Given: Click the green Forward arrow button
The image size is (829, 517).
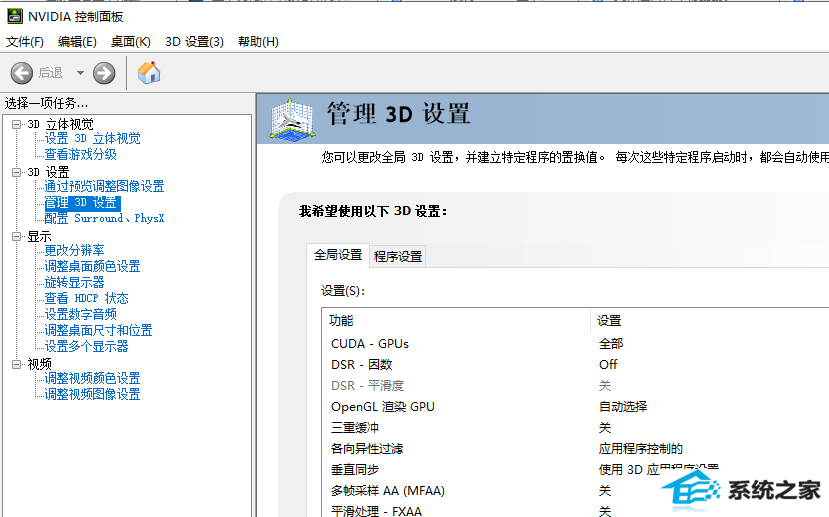Looking at the screenshot, I should (104, 73).
